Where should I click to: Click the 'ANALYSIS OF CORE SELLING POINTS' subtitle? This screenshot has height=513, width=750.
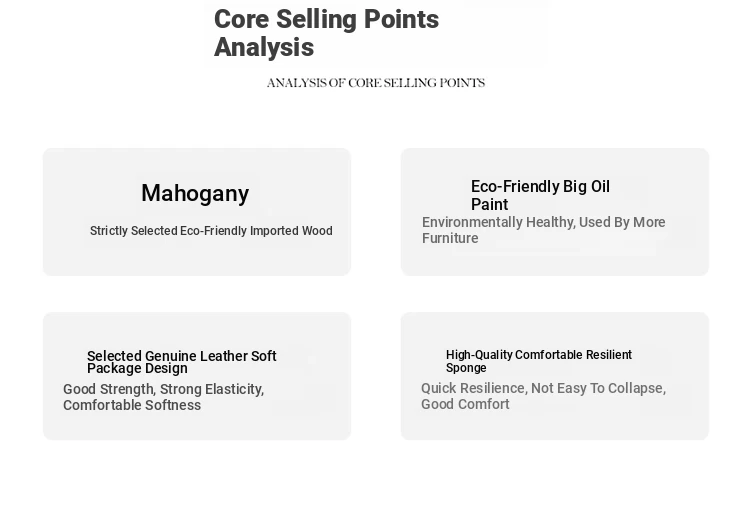click(375, 83)
